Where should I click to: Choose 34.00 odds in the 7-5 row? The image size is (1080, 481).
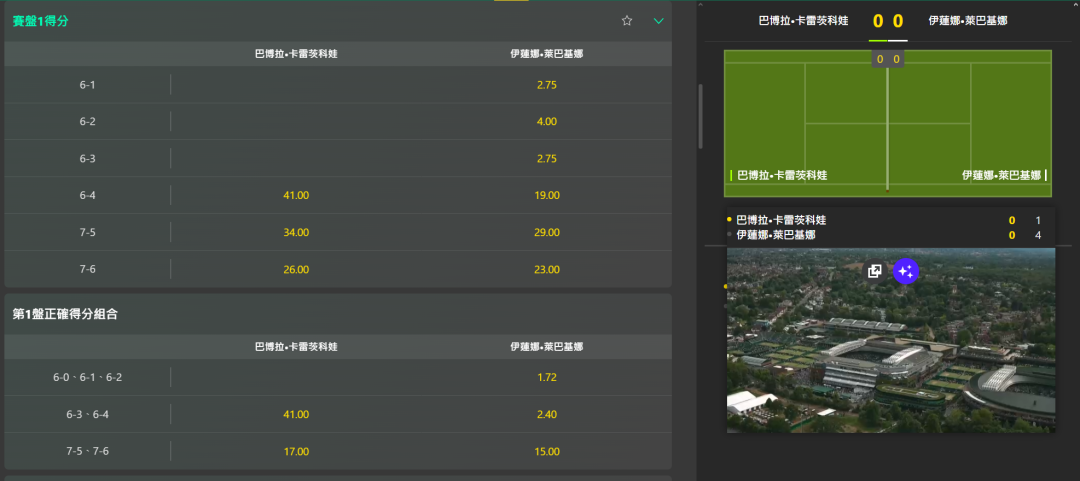point(296,232)
